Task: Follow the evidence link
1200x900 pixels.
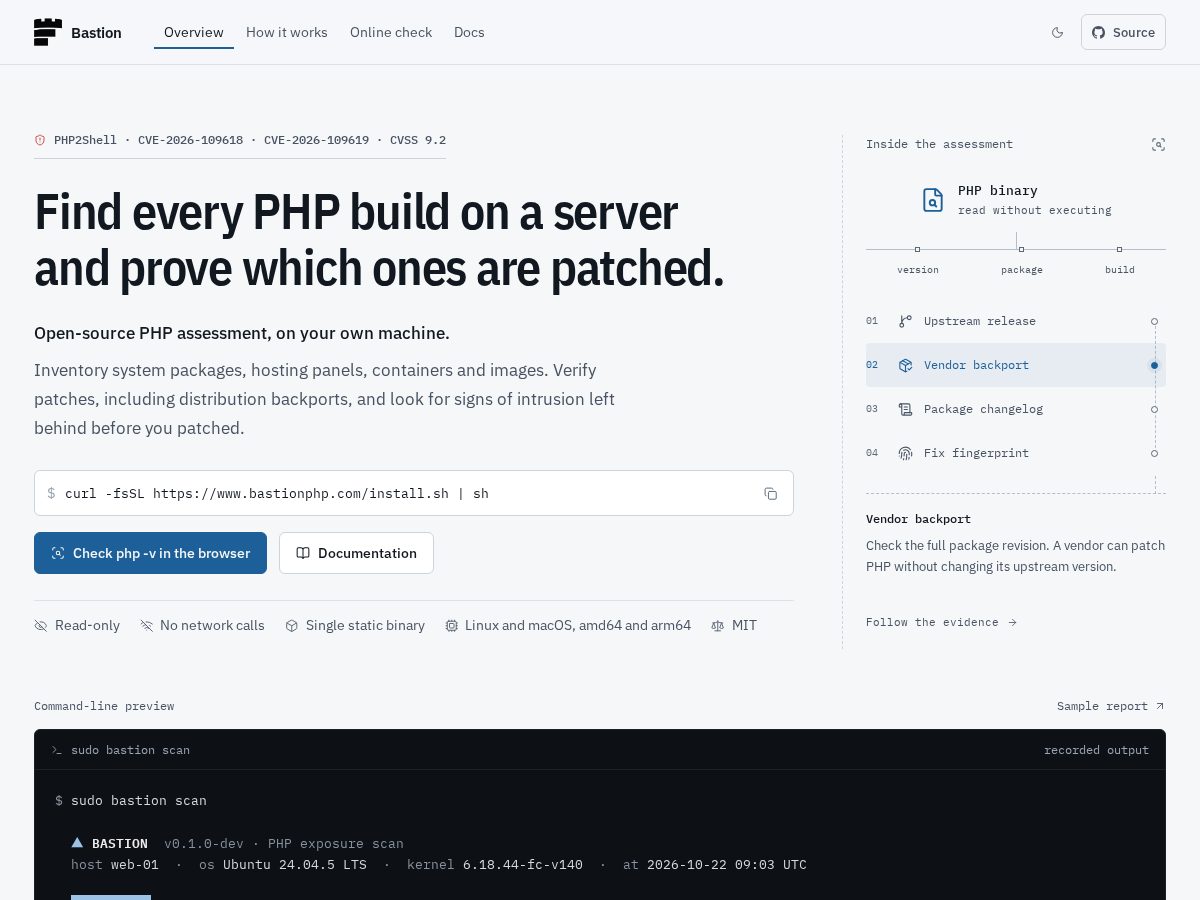Action: pos(941,622)
